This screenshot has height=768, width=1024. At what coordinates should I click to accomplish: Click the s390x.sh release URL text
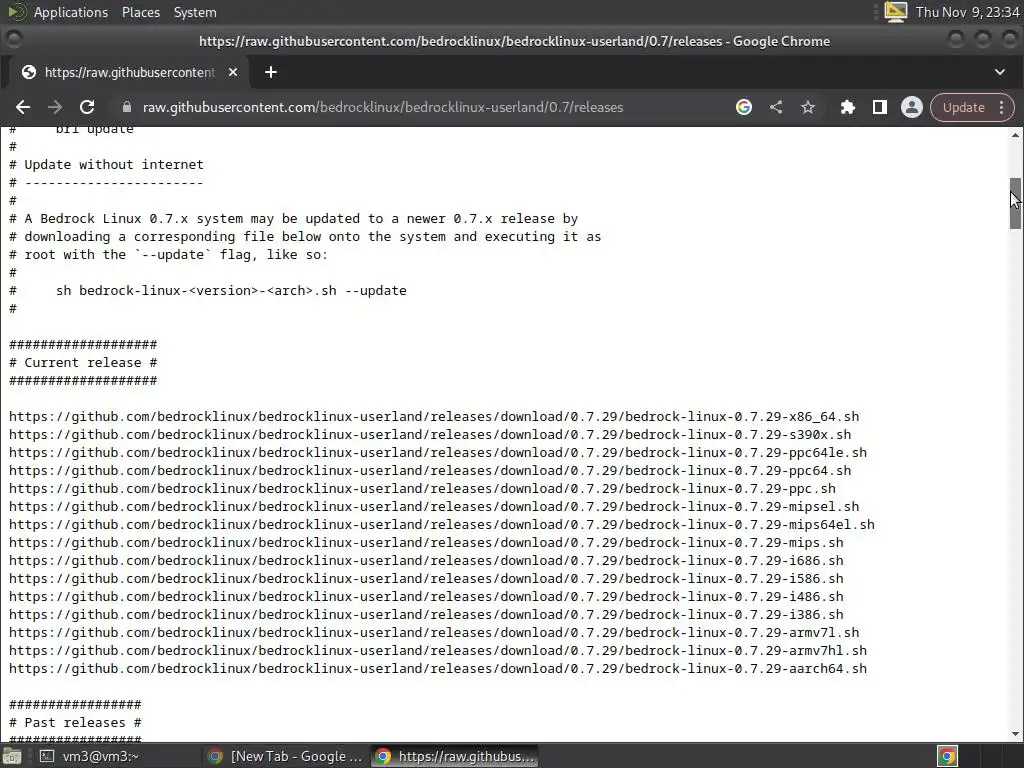click(430, 435)
